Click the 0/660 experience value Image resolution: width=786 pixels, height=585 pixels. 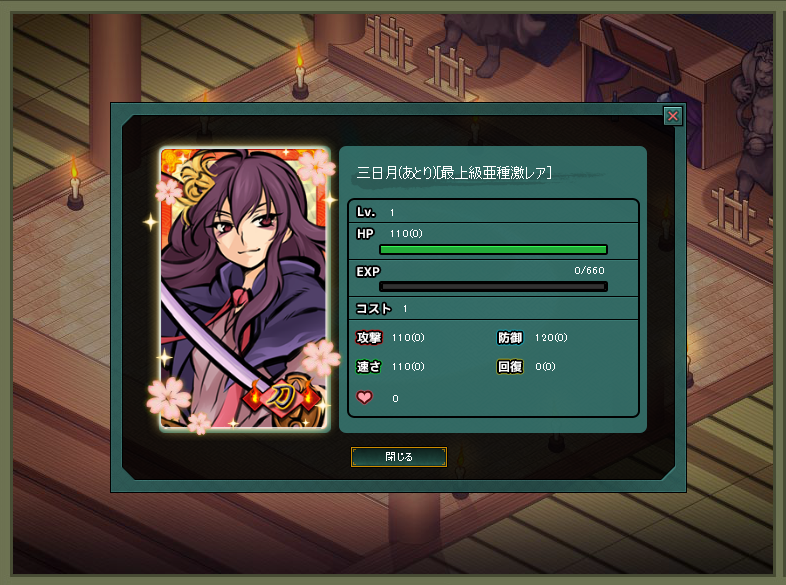[x=589, y=271]
